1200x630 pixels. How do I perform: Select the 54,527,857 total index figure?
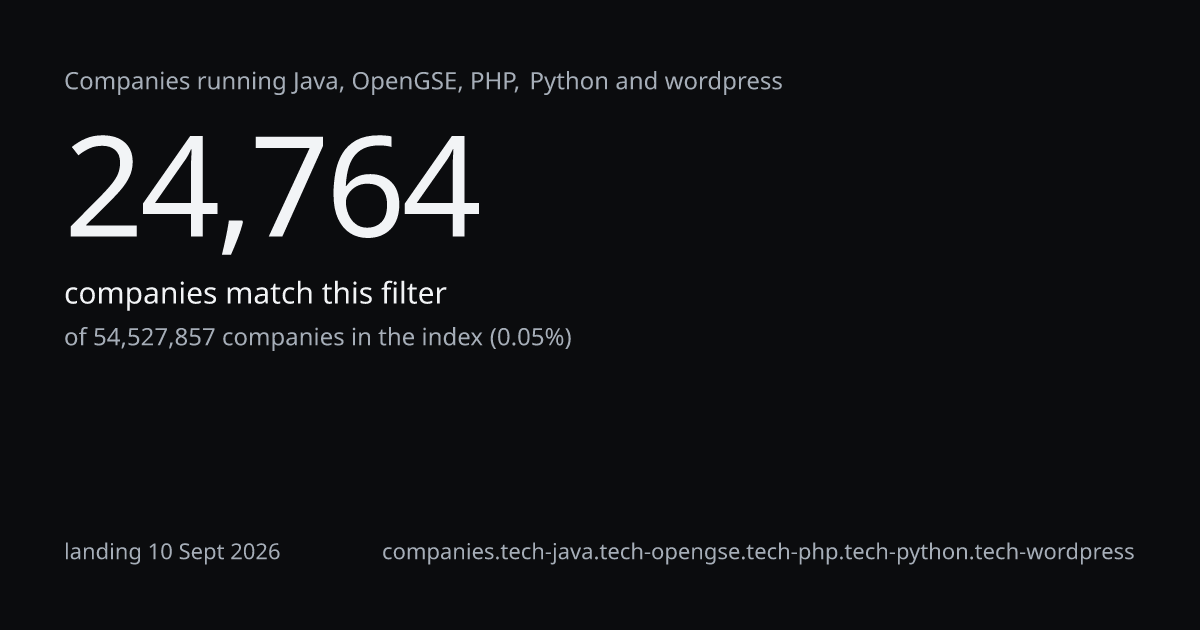tap(155, 338)
